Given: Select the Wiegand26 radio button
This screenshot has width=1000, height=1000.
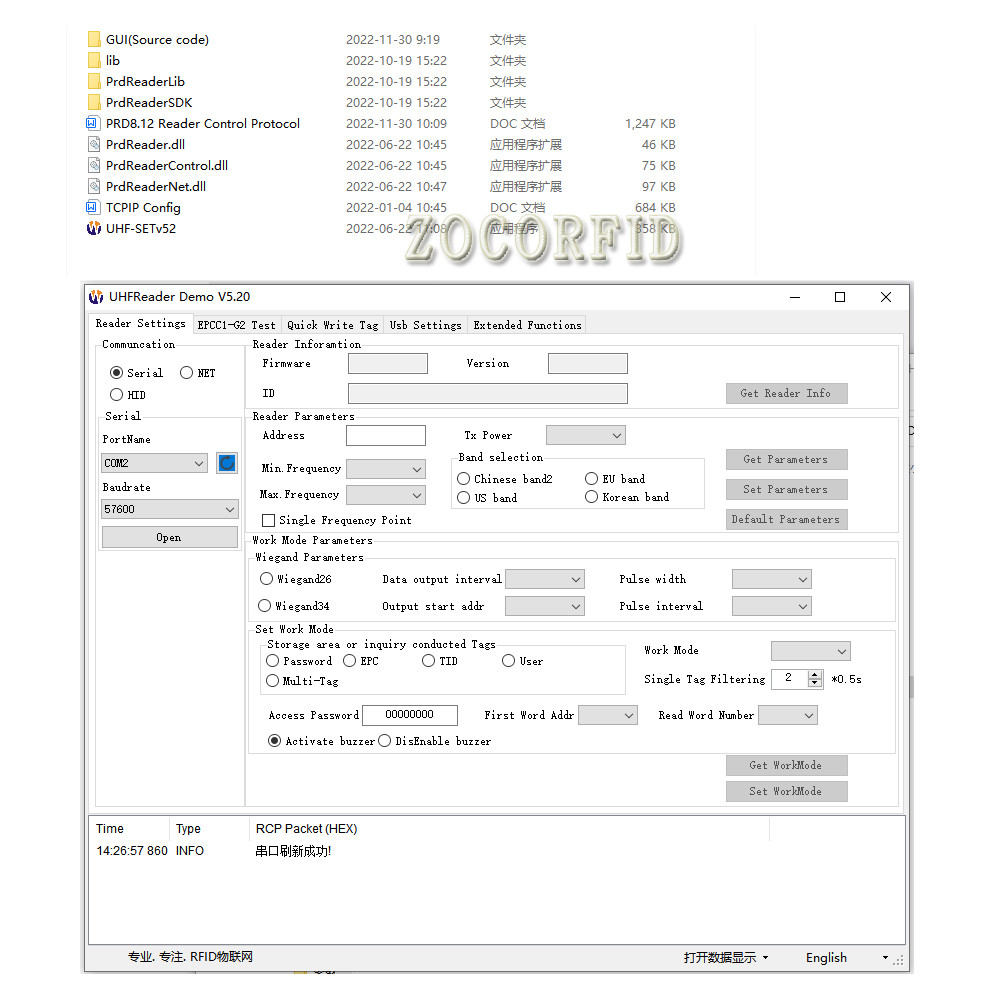Looking at the screenshot, I should (267, 578).
